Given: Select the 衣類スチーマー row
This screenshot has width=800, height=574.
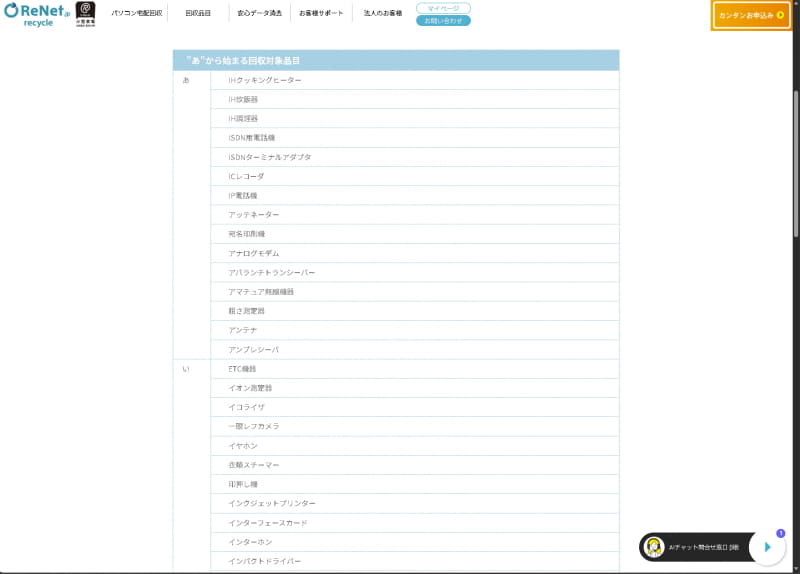Looking at the screenshot, I should pyautogui.click(x=415, y=465).
